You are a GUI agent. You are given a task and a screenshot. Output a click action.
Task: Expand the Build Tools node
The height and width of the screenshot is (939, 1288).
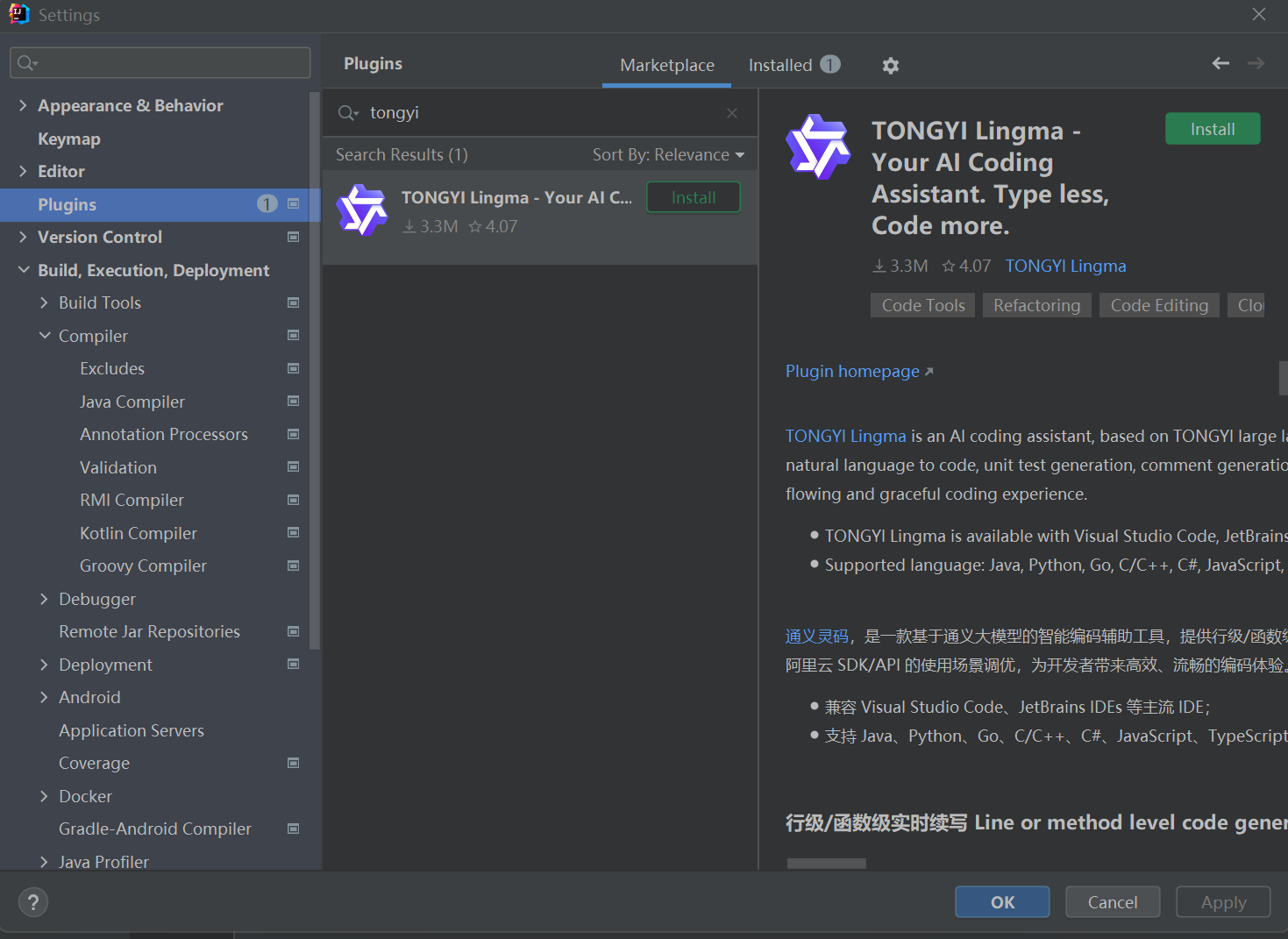point(44,302)
